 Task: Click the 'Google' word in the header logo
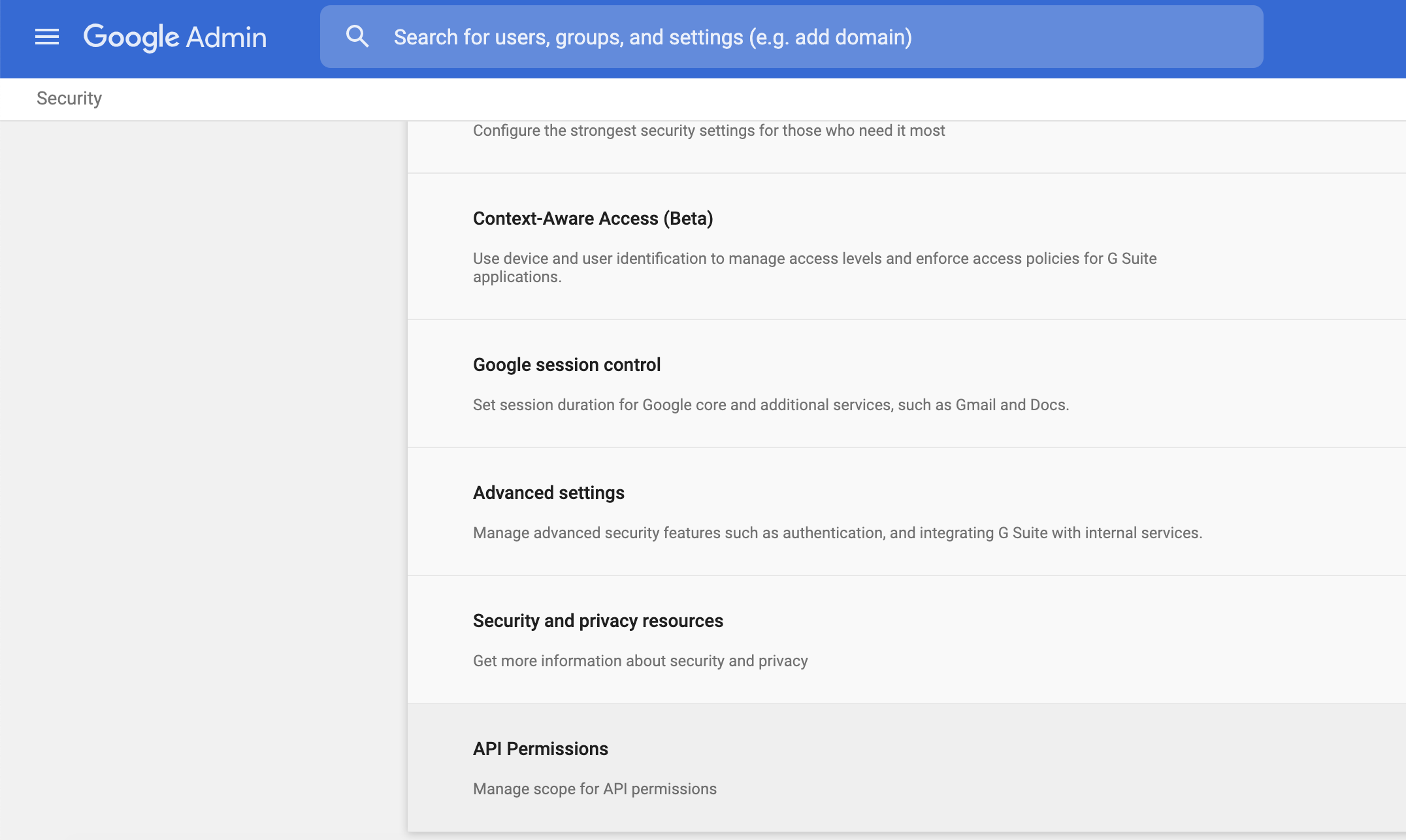pyautogui.click(x=131, y=37)
